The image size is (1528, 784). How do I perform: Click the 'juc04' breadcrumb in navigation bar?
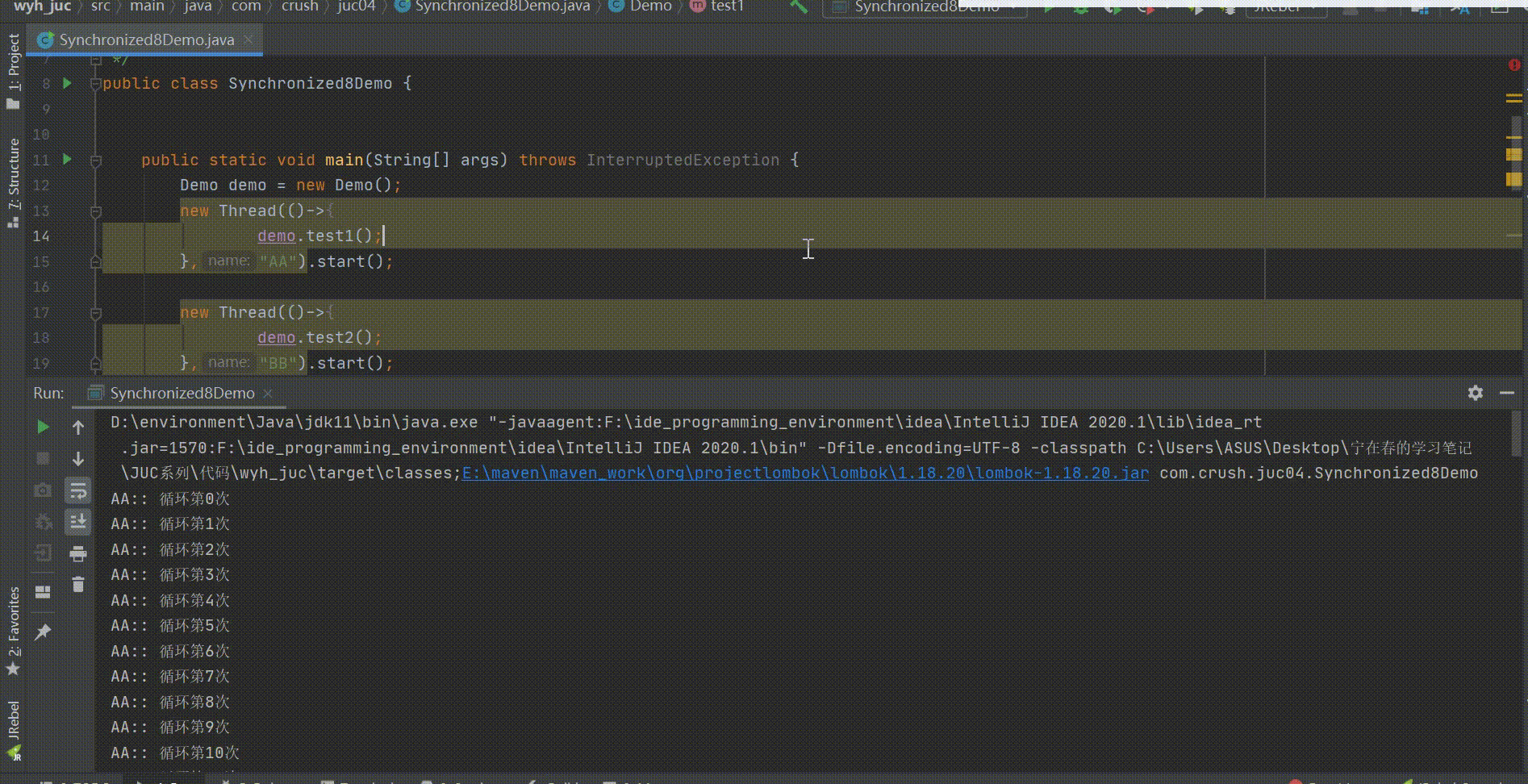pyautogui.click(x=357, y=6)
